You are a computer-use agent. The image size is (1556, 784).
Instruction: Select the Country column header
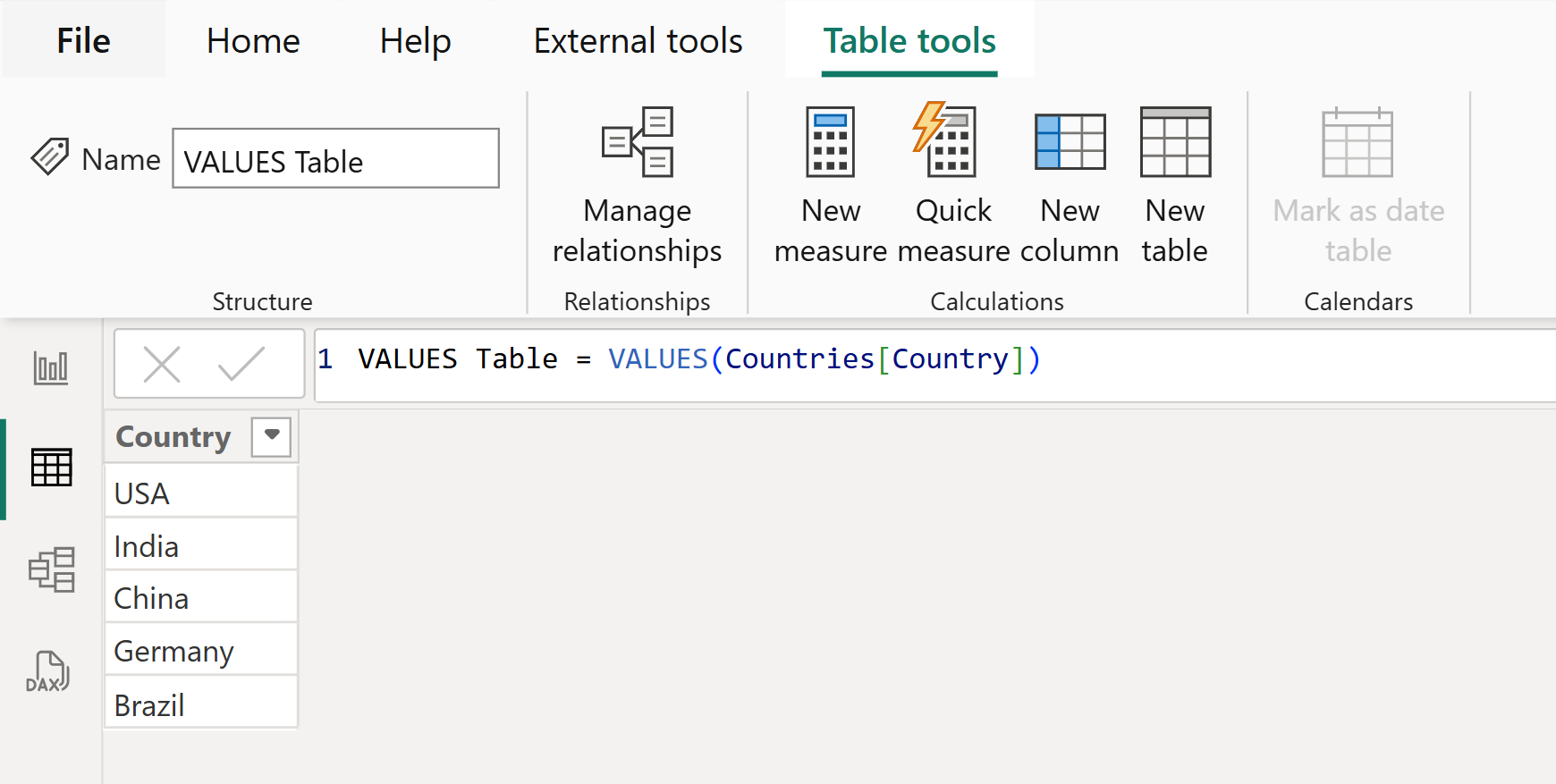coord(174,437)
